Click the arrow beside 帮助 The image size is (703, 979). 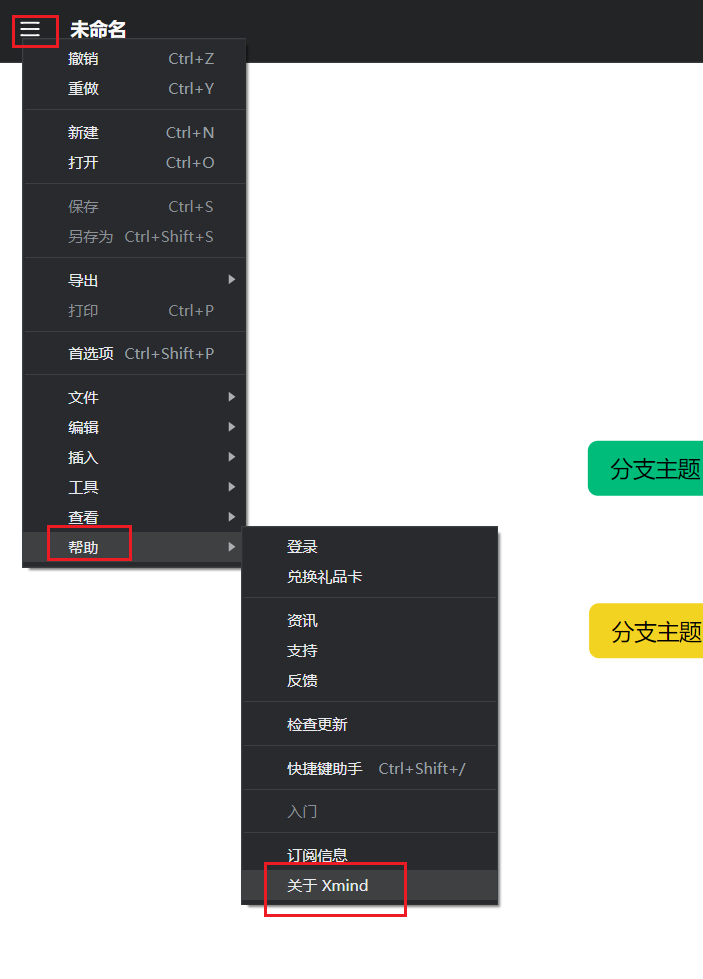(232, 547)
